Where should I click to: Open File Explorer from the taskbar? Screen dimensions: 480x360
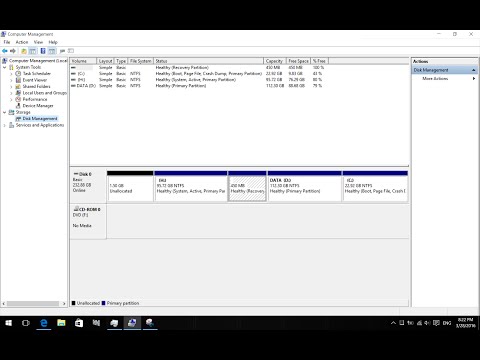tap(61, 323)
